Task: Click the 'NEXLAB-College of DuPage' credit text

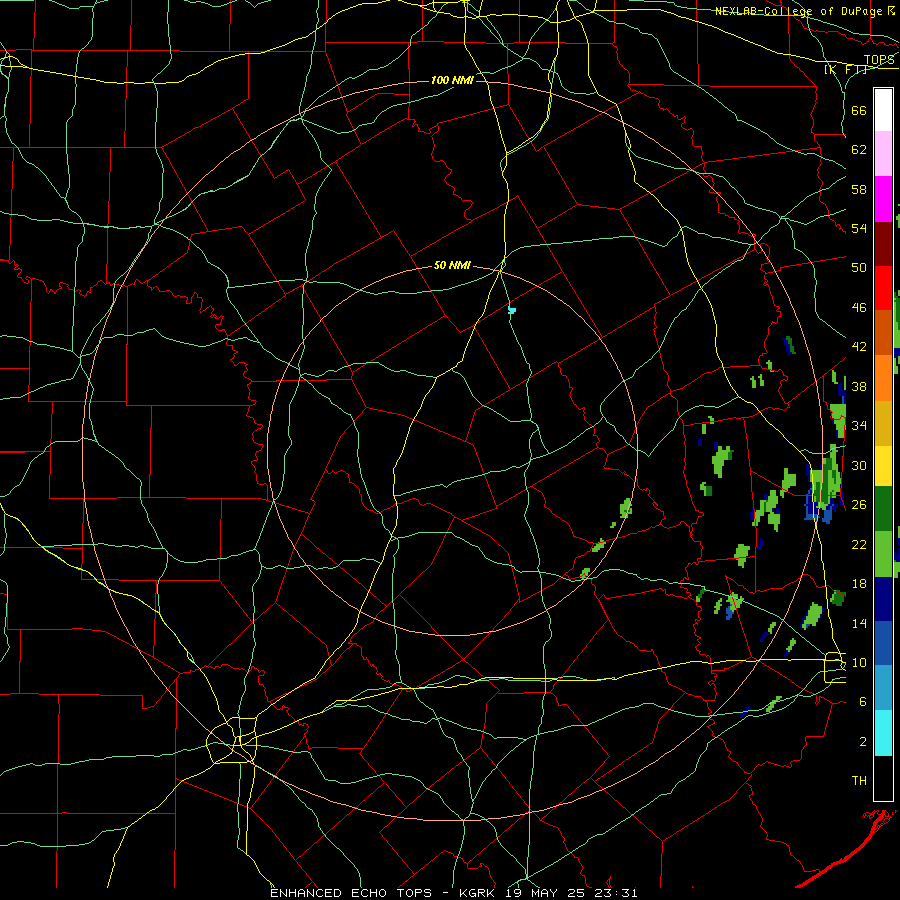Action: [x=799, y=11]
